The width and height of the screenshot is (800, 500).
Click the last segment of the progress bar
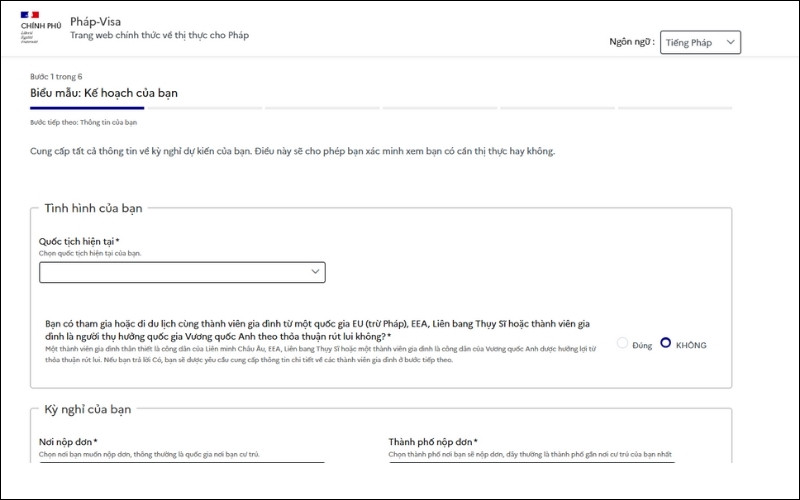pos(674,107)
